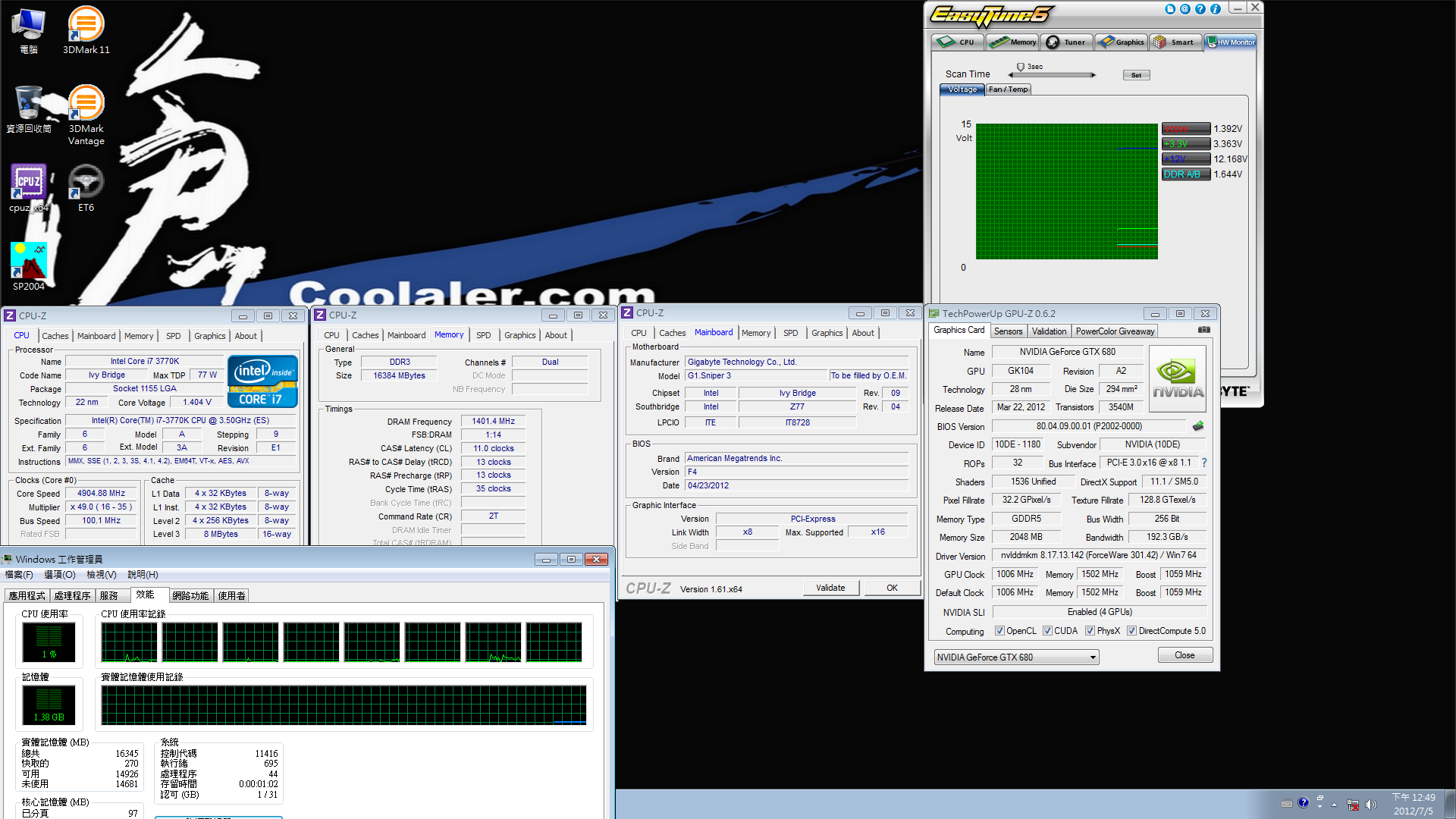Click the EasyTune6 document icon button

tap(1169, 9)
